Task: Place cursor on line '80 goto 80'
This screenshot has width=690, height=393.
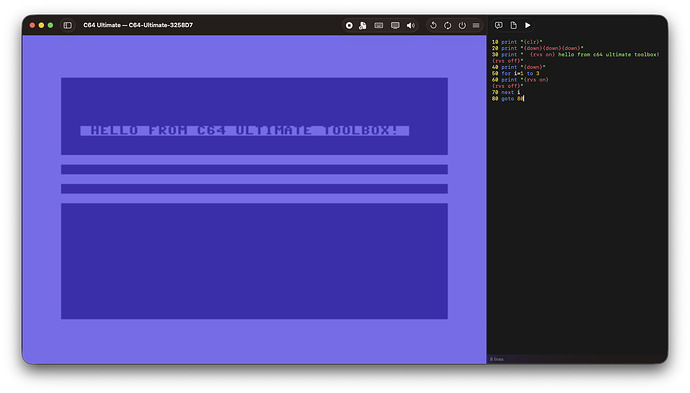Action: (x=508, y=99)
